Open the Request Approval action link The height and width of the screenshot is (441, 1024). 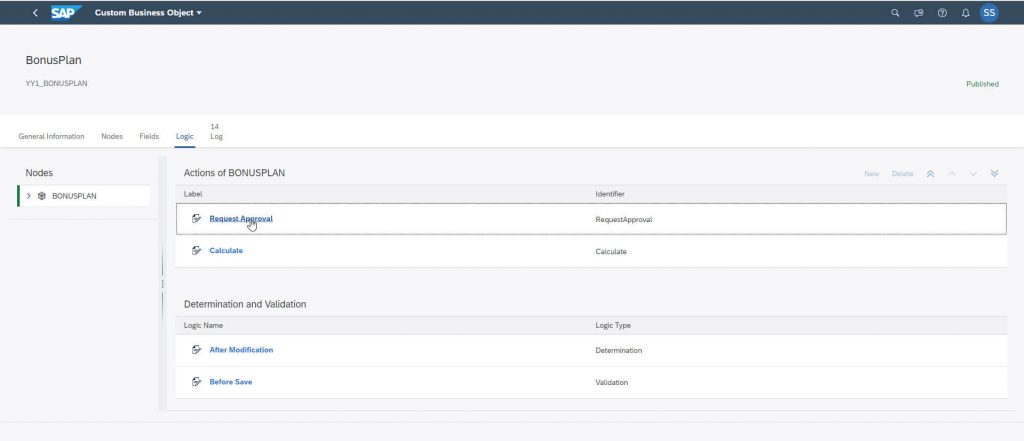click(x=241, y=219)
